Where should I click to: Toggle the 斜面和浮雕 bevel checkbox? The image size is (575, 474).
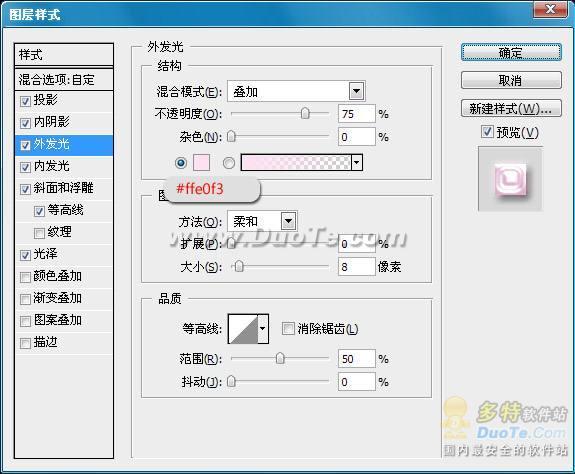[x=25, y=189]
